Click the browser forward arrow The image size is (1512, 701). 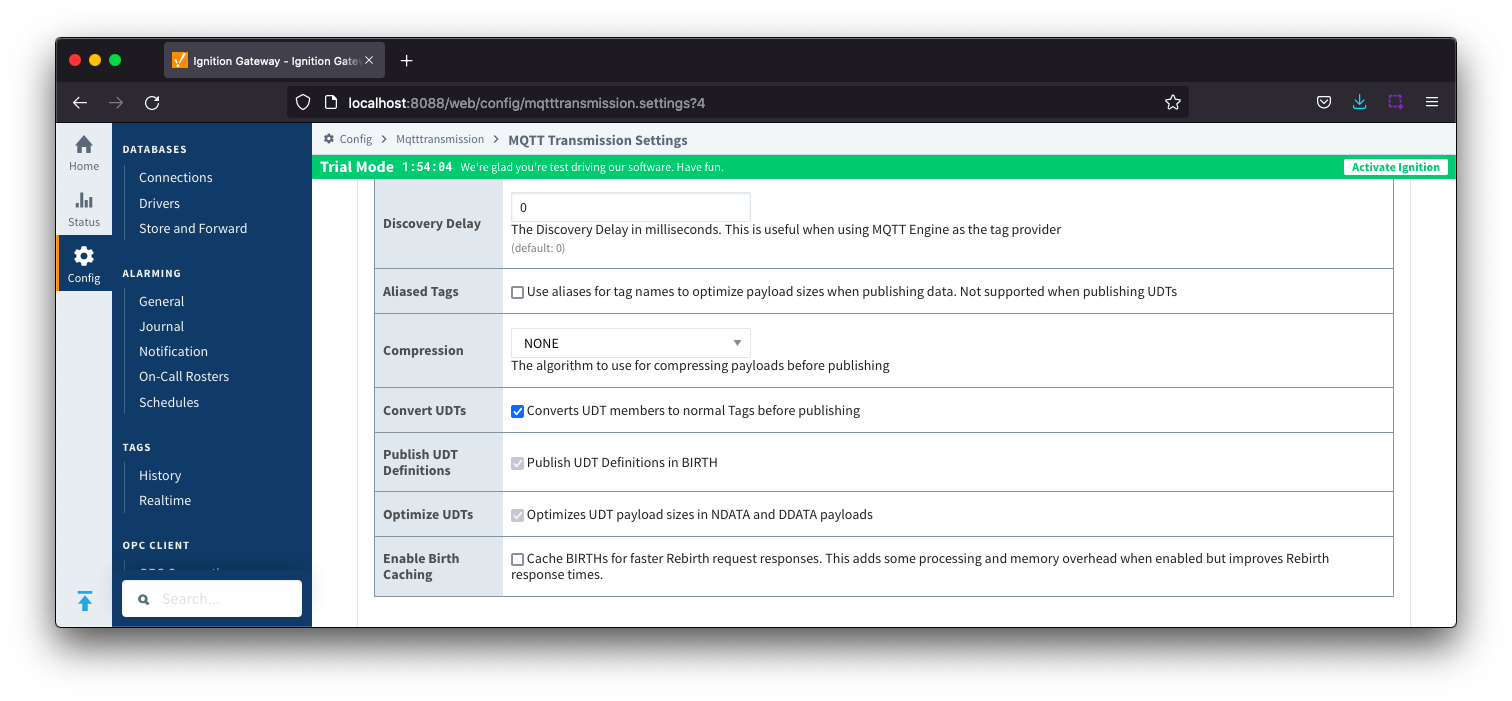116,102
